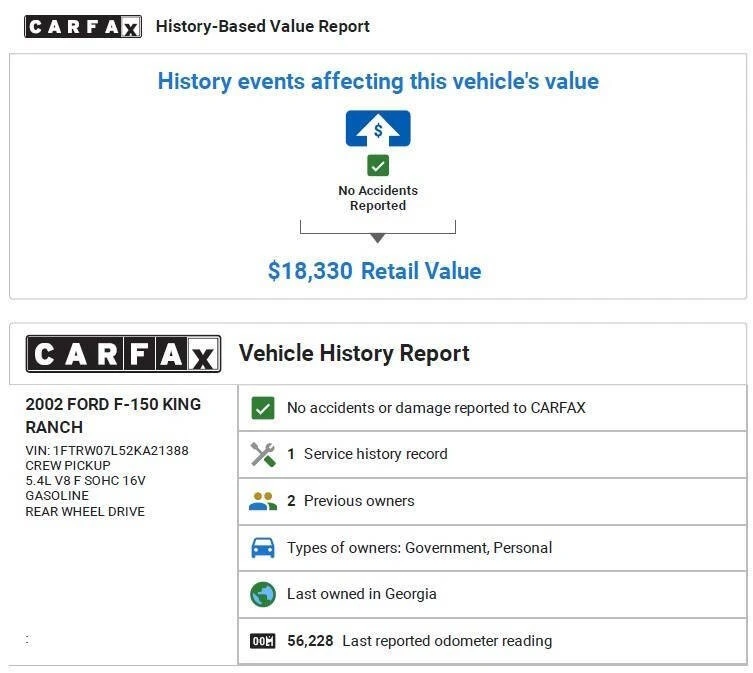Screen dimensions: 753x673
Task: Click 'GASOLINE' fuel type text
Action: [x=57, y=496]
